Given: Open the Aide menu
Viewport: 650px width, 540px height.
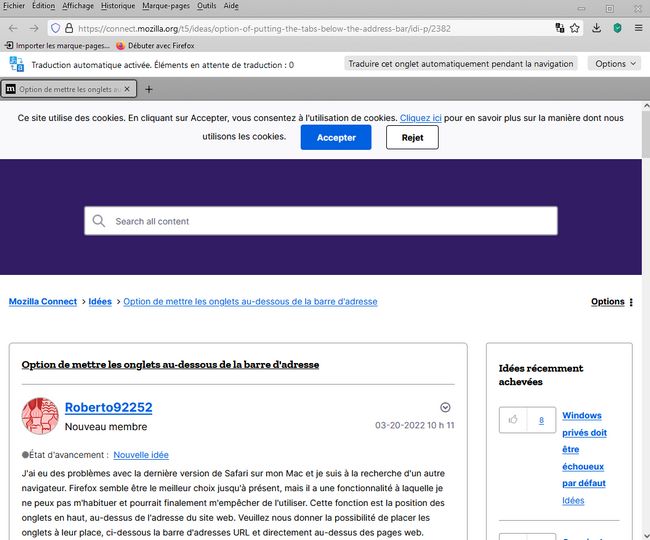Looking at the screenshot, I should 231,6.
